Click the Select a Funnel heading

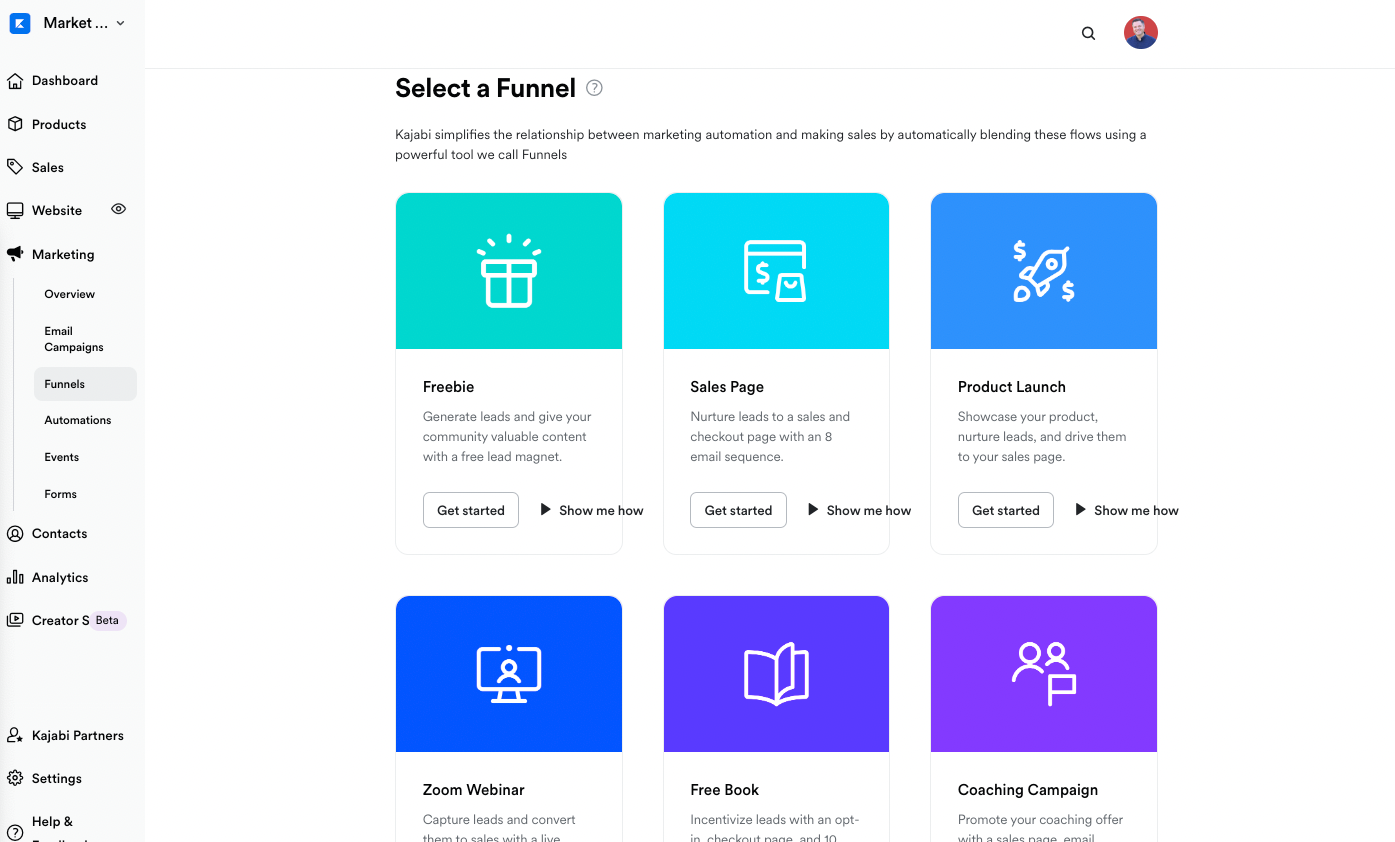(486, 88)
